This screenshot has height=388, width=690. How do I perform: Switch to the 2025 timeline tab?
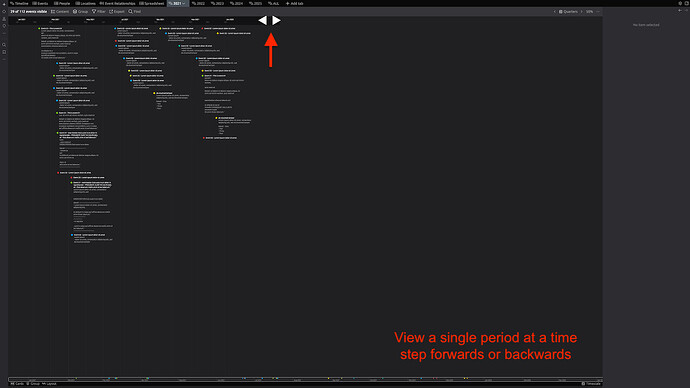[255, 3]
